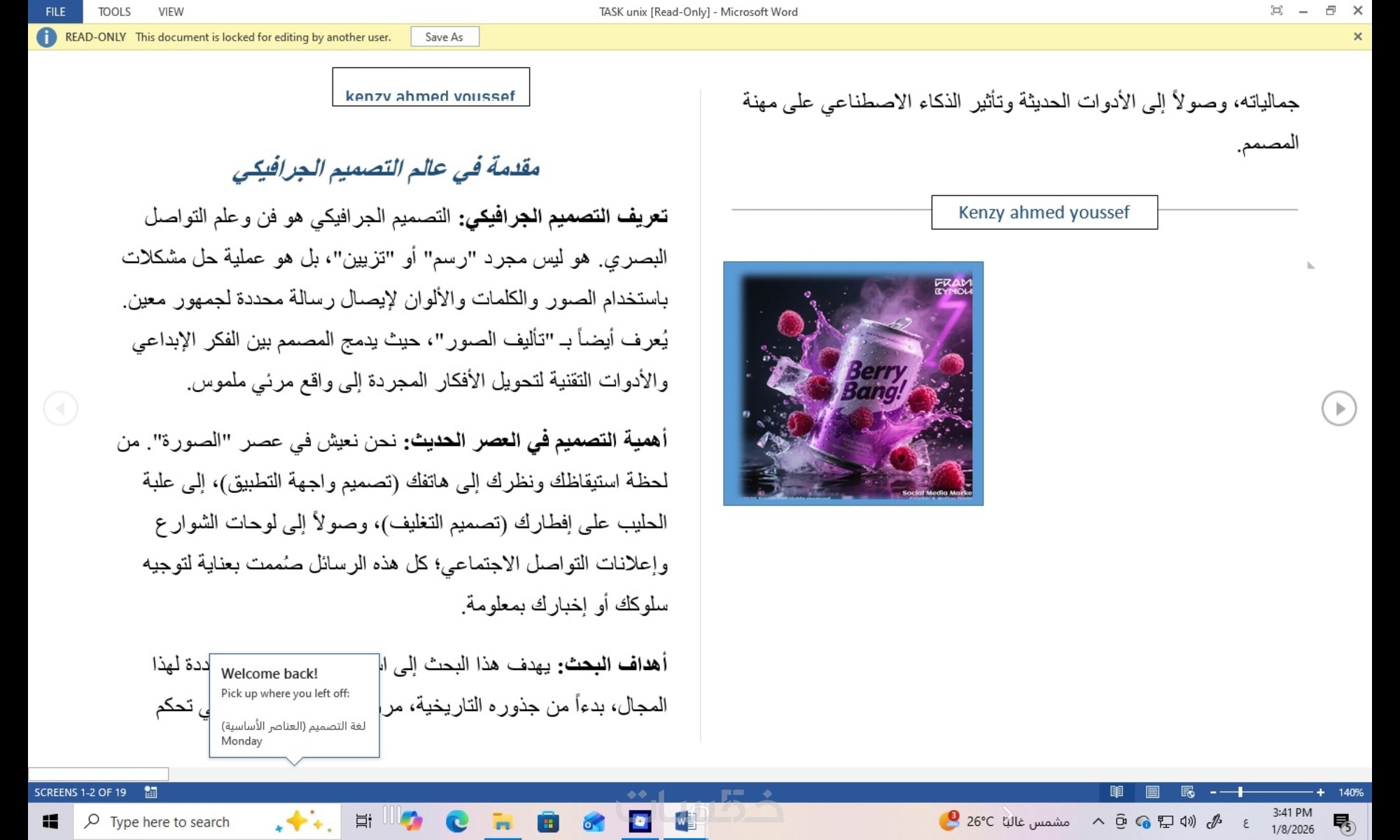This screenshot has height=840, width=1400.
Task: Switch to Web Layout view icon
Action: (1188, 792)
